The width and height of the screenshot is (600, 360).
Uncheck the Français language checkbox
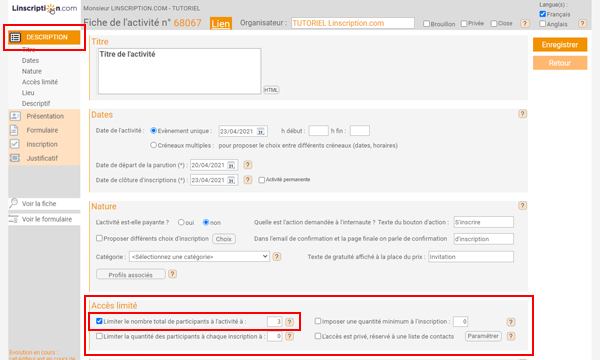click(542, 14)
